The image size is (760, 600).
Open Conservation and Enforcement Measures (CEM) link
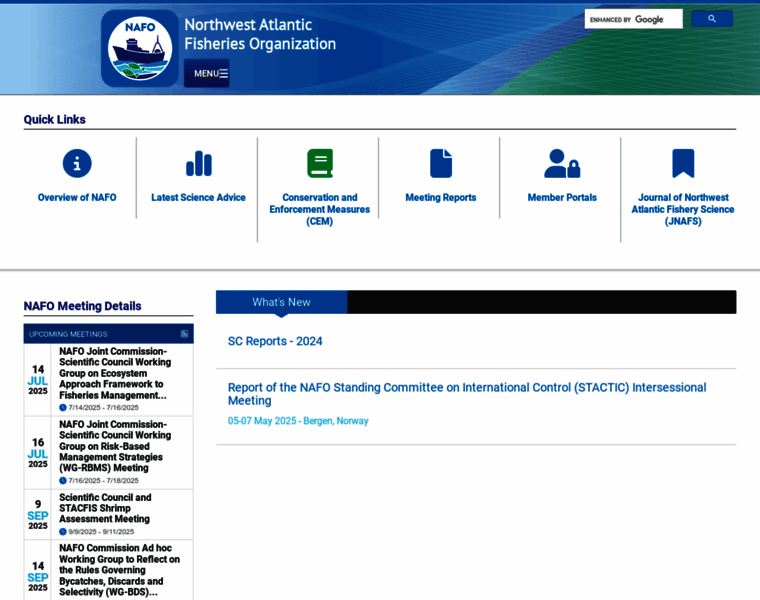[319, 209]
